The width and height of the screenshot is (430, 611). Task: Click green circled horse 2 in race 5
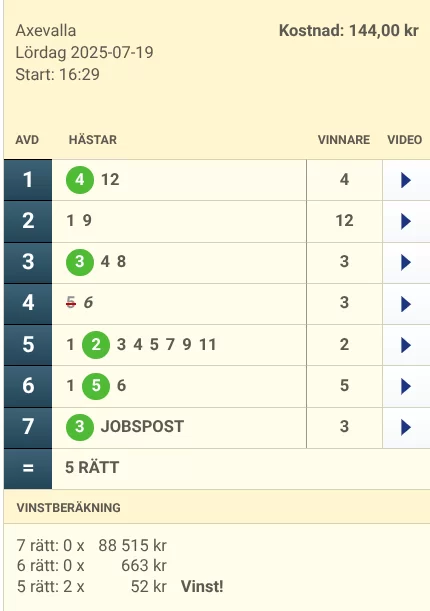pos(96,345)
